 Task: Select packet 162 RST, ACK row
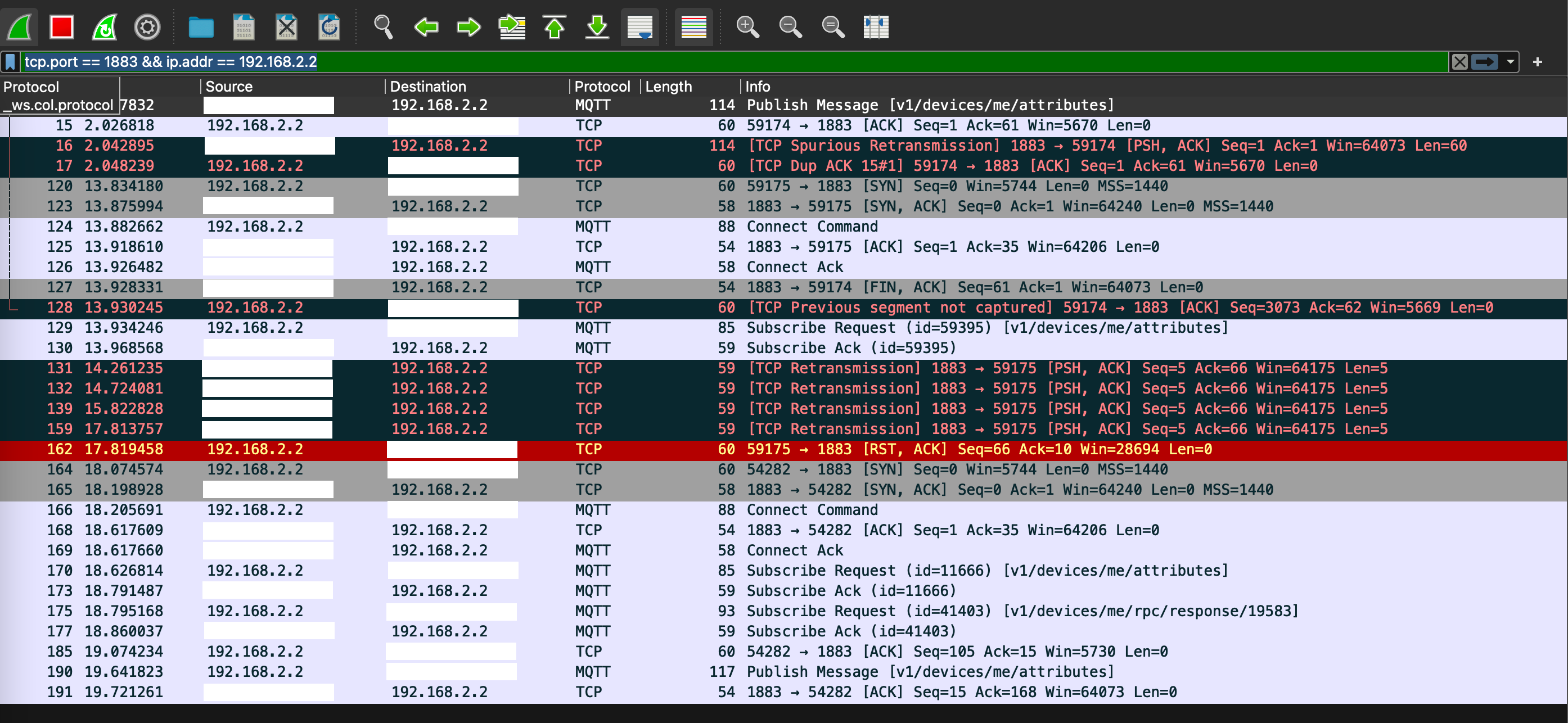[x=784, y=449]
